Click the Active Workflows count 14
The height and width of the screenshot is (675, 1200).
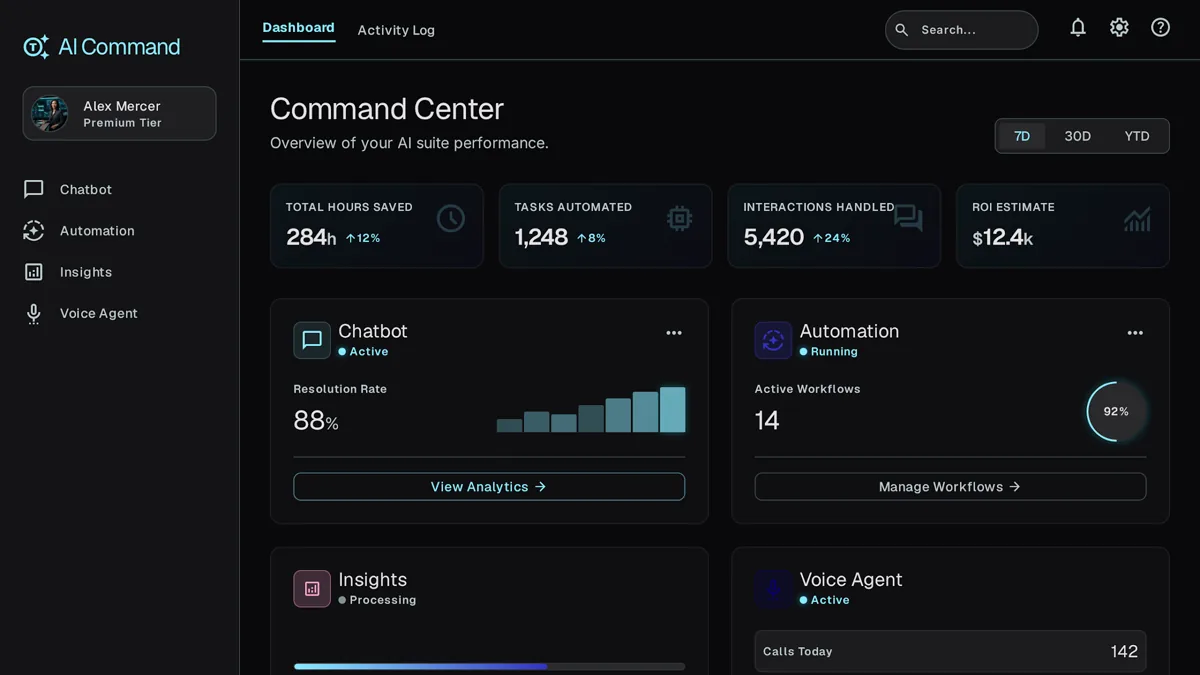[x=767, y=420]
